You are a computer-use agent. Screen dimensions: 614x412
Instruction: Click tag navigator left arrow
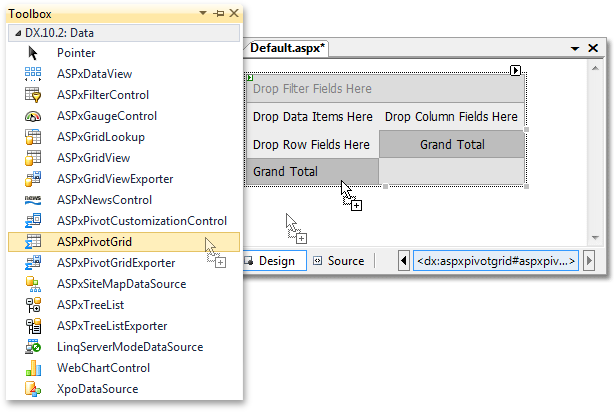point(404,261)
